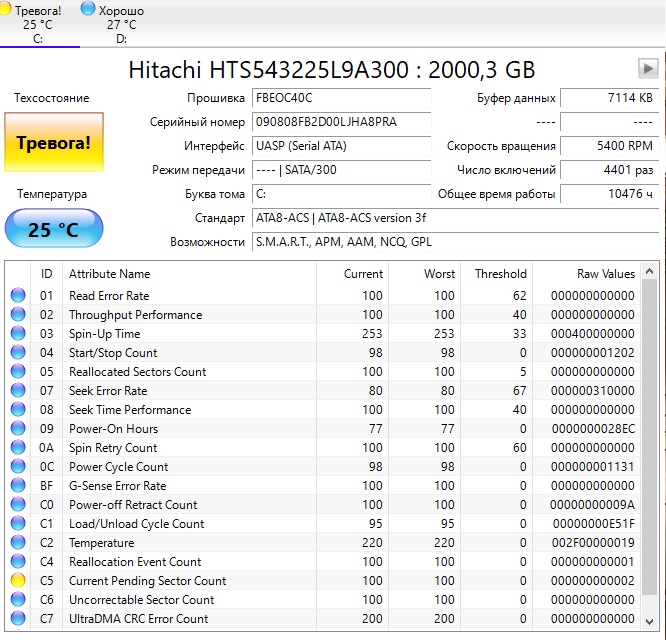Click yellow caution orb for Current Pending Sector
The width and height of the screenshot is (666, 640).
tap(18, 581)
